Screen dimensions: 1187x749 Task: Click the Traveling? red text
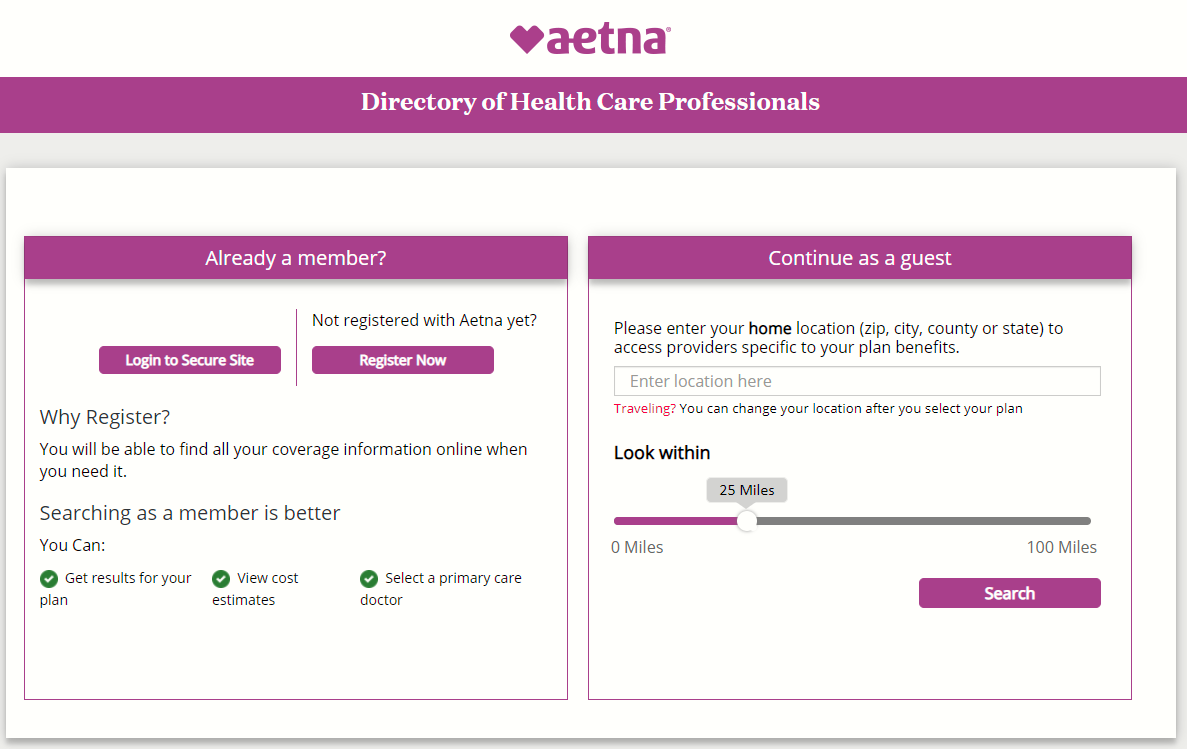click(x=645, y=408)
